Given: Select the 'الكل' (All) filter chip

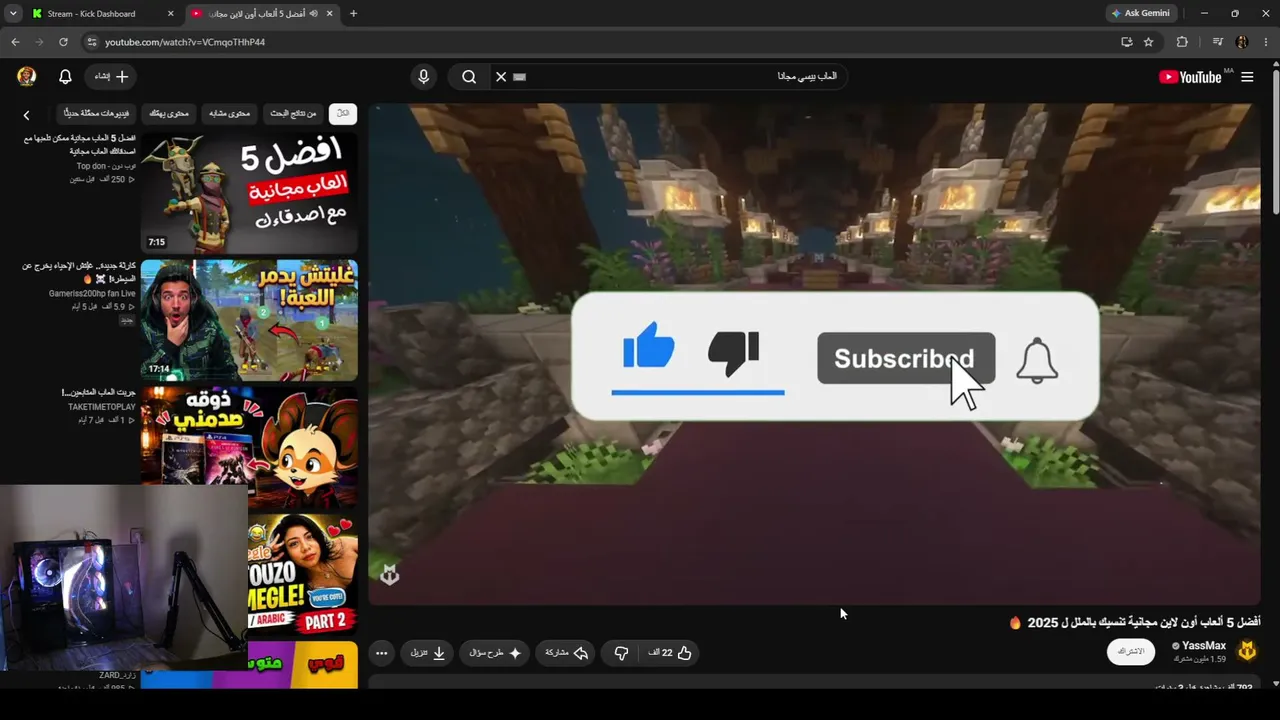Looking at the screenshot, I should 343,113.
